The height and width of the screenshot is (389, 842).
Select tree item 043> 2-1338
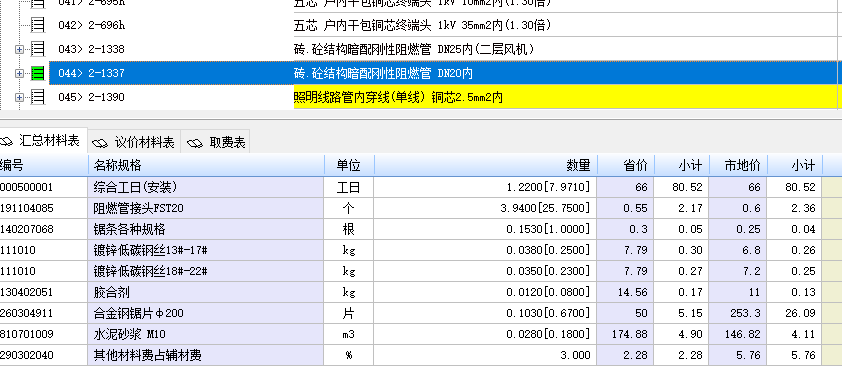click(91, 49)
